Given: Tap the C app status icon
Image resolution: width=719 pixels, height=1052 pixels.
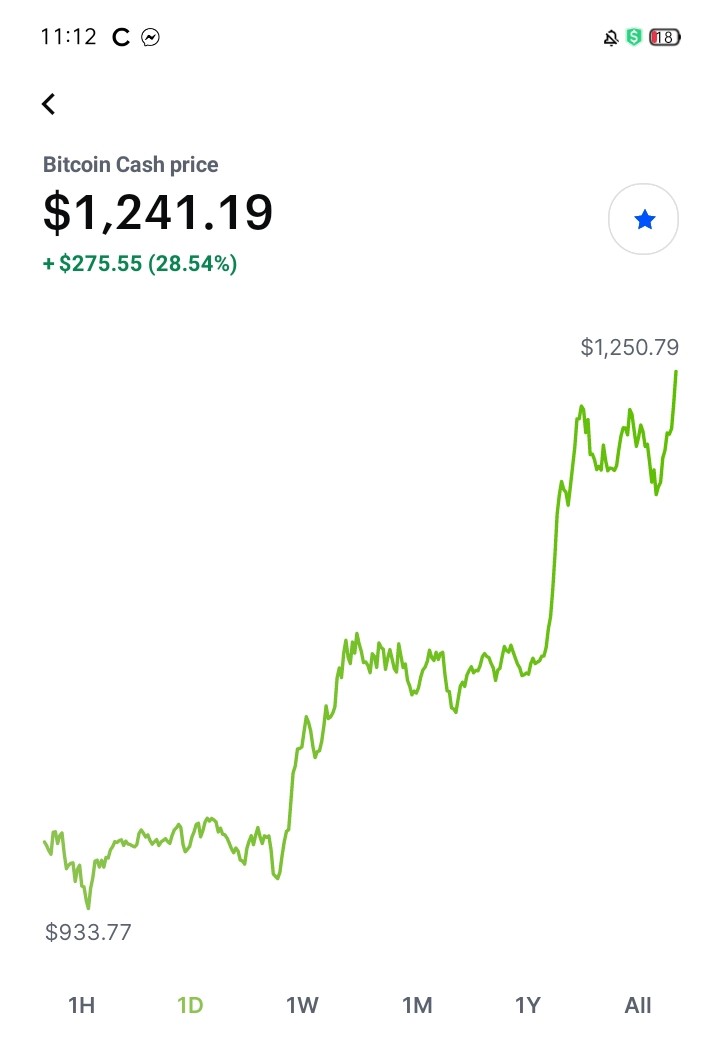Looking at the screenshot, I should 121,37.
